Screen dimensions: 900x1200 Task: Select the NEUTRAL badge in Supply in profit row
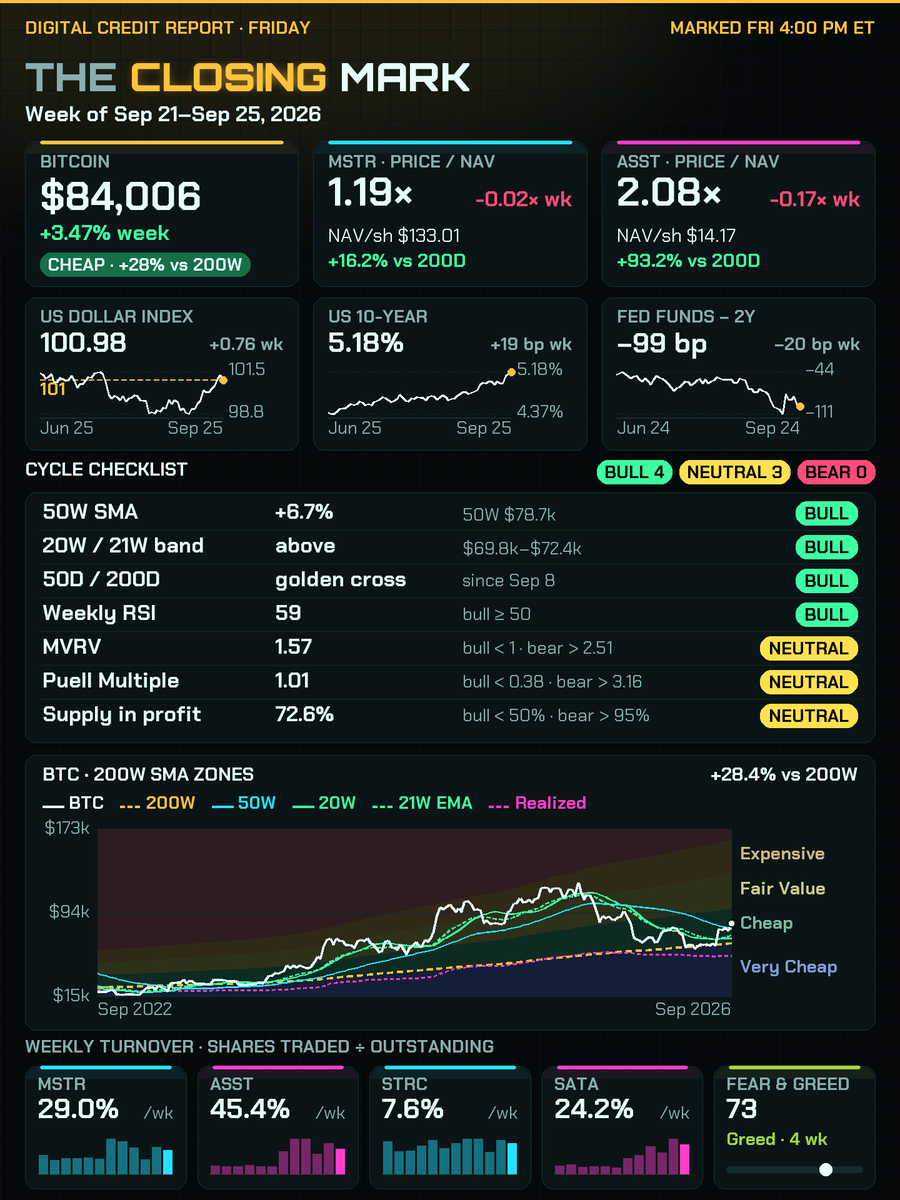pos(809,716)
